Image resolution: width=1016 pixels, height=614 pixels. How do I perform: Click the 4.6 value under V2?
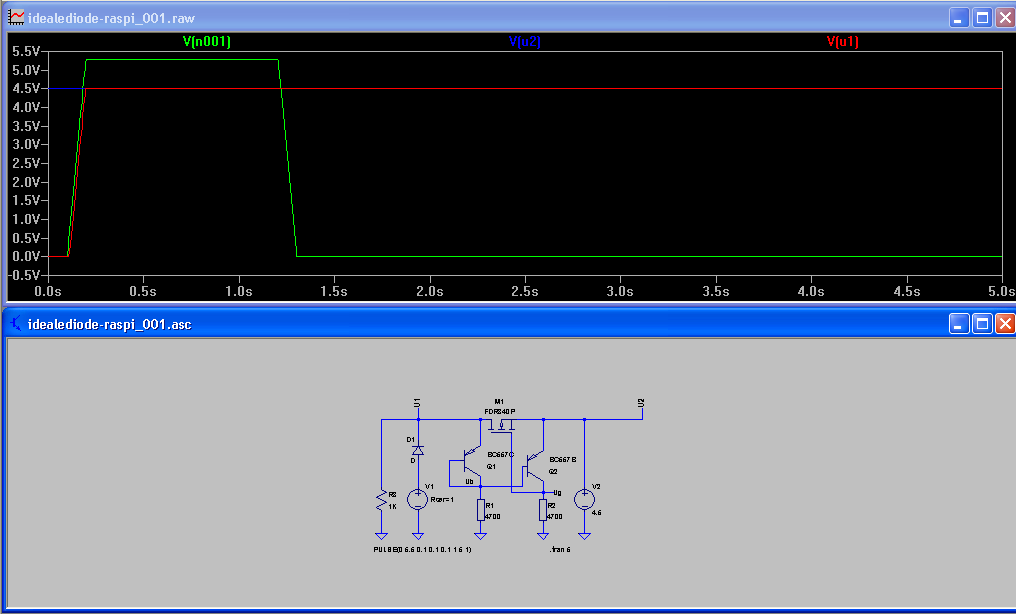pyautogui.click(x=596, y=512)
